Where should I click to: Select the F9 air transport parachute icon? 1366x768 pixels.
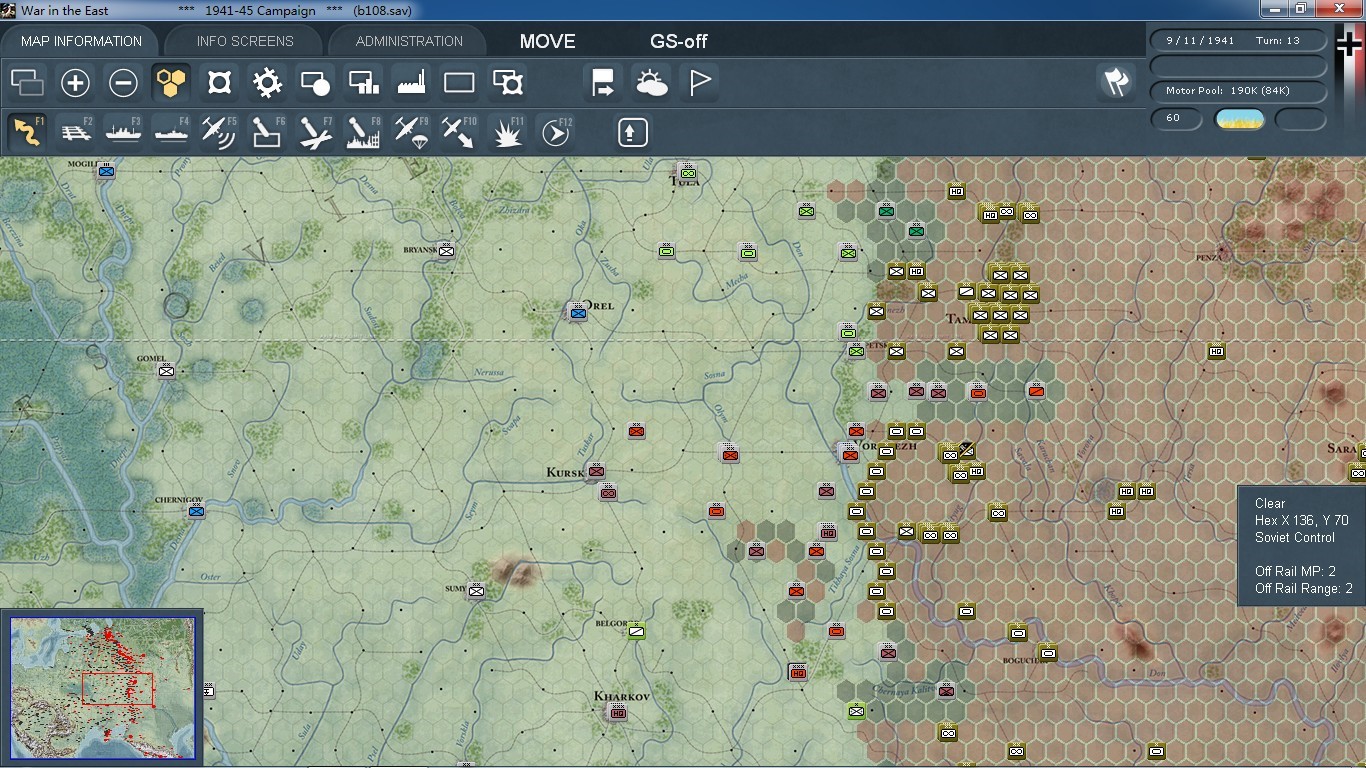(412, 132)
